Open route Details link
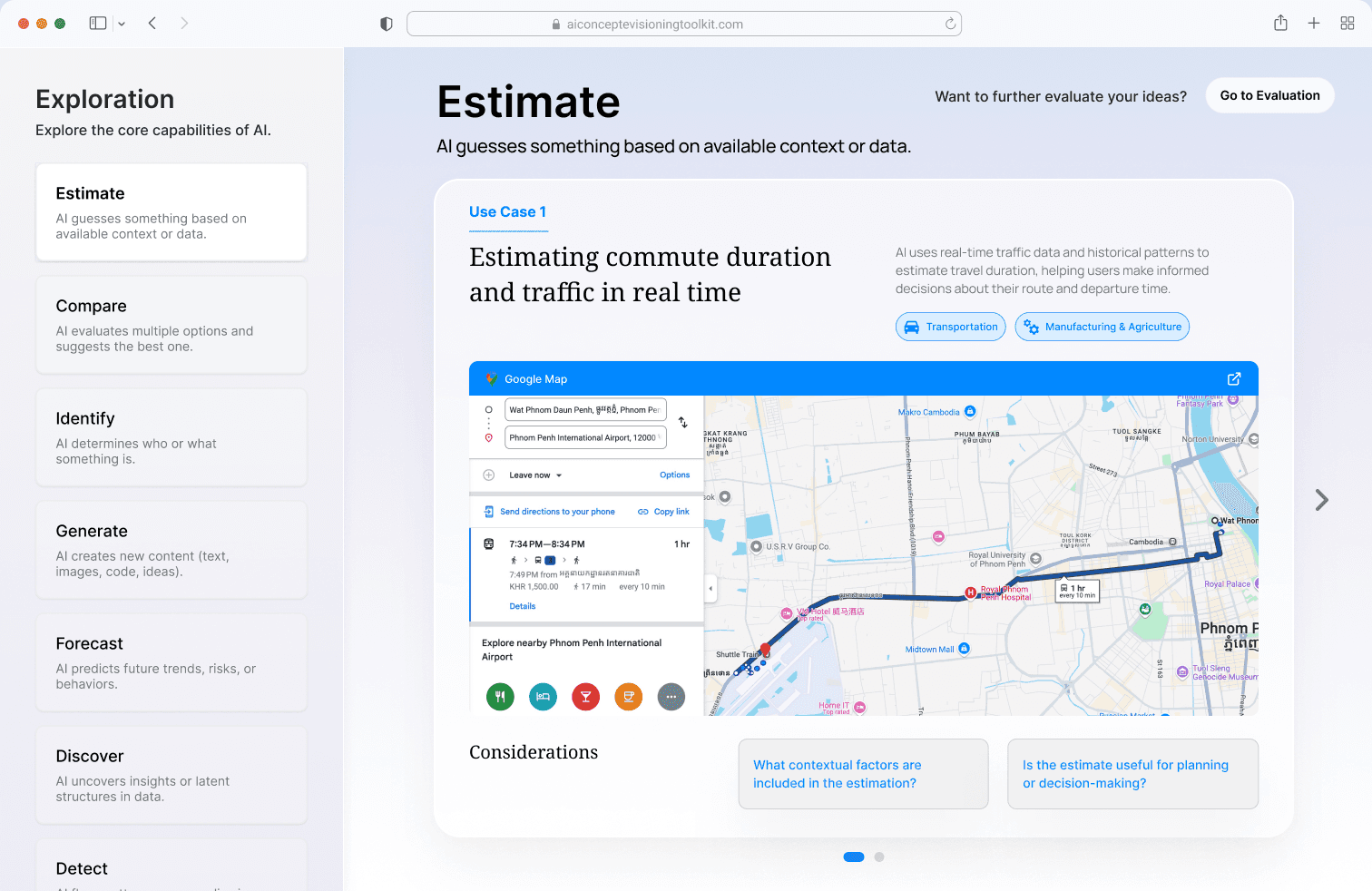 click(x=523, y=606)
